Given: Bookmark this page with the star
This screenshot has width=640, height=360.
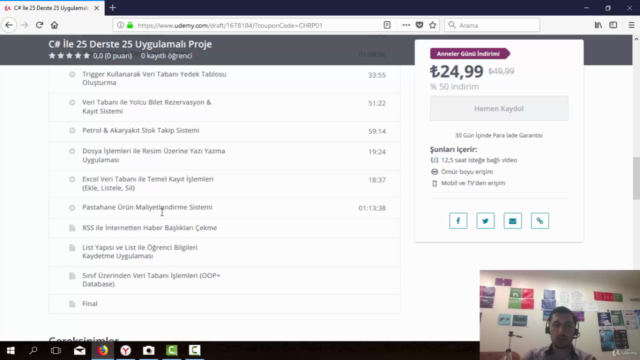Looking at the screenshot, I should [433, 25].
